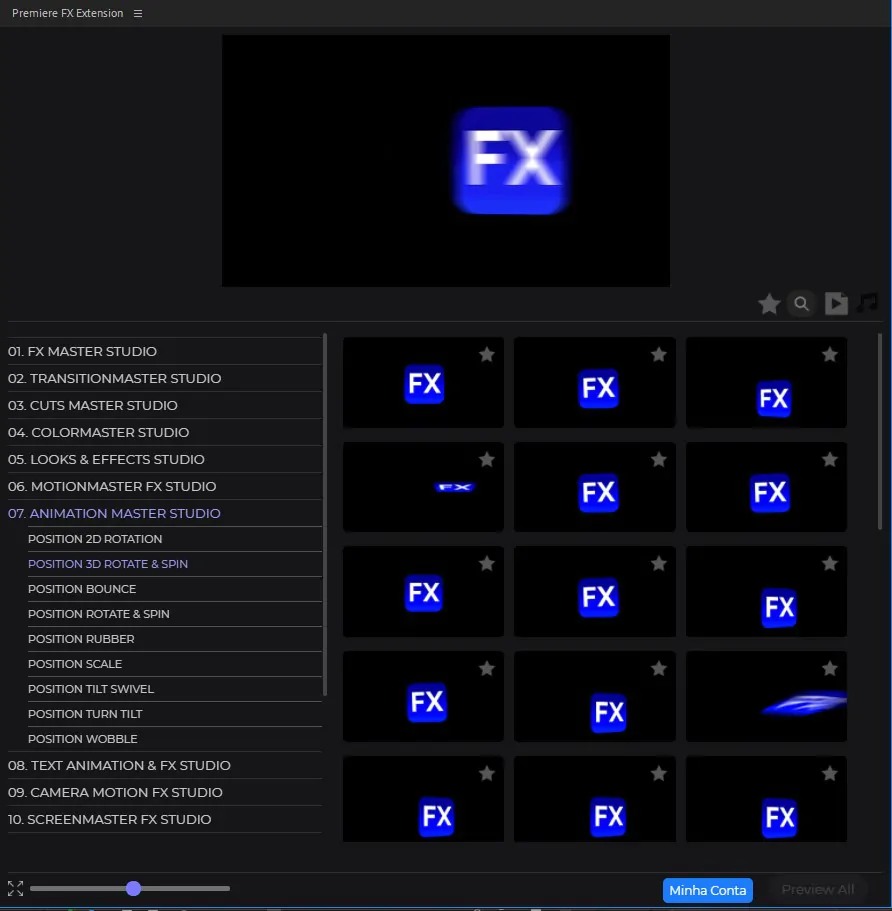The height and width of the screenshot is (911, 892).
Task: Click the favorites star icon in the toolbar
Action: click(x=769, y=304)
